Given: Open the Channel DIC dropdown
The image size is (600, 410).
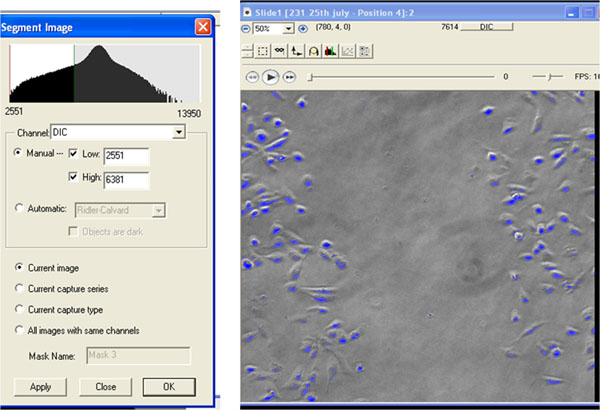Looking at the screenshot, I should point(179,131).
